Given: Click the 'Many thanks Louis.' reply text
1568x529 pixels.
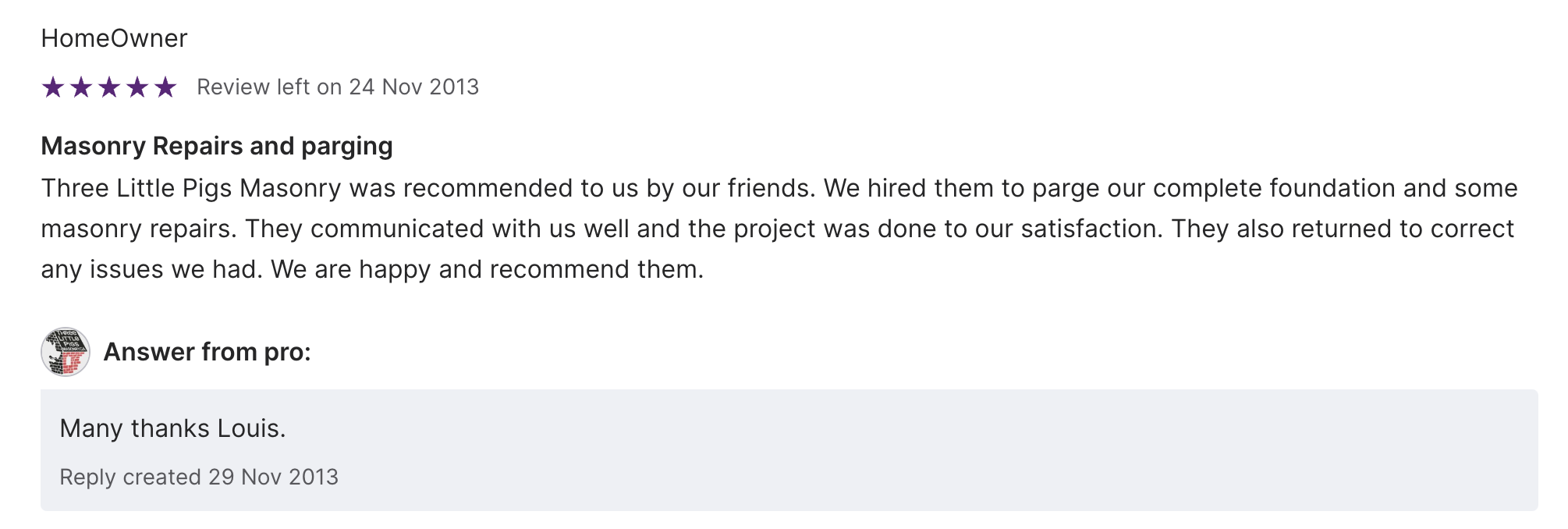Looking at the screenshot, I should pyautogui.click(x=172, y=428).
